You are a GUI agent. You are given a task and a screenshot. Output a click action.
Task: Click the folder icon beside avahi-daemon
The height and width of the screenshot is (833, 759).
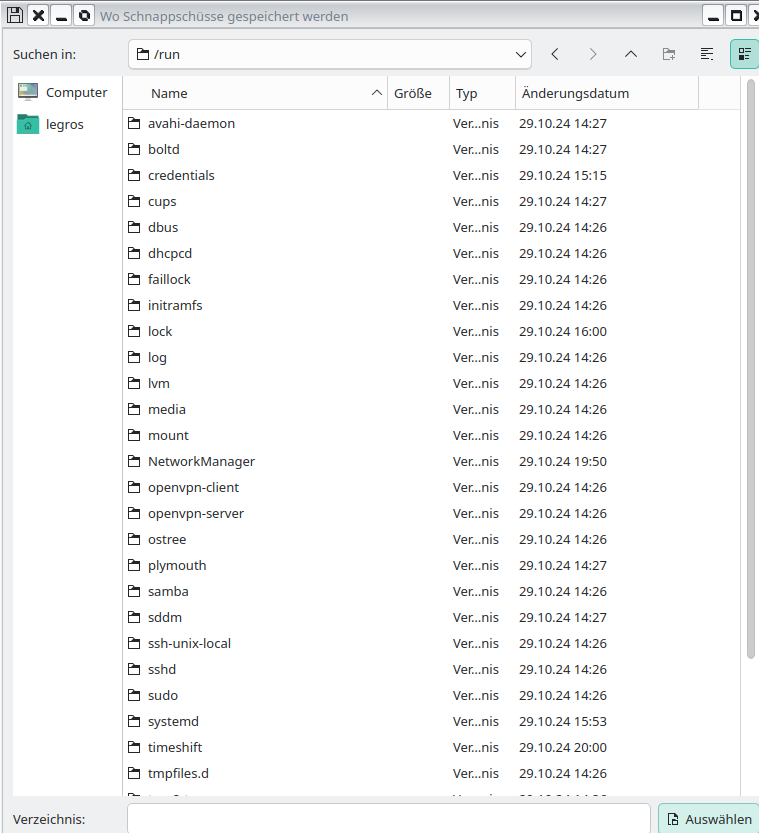coord(135,124)
